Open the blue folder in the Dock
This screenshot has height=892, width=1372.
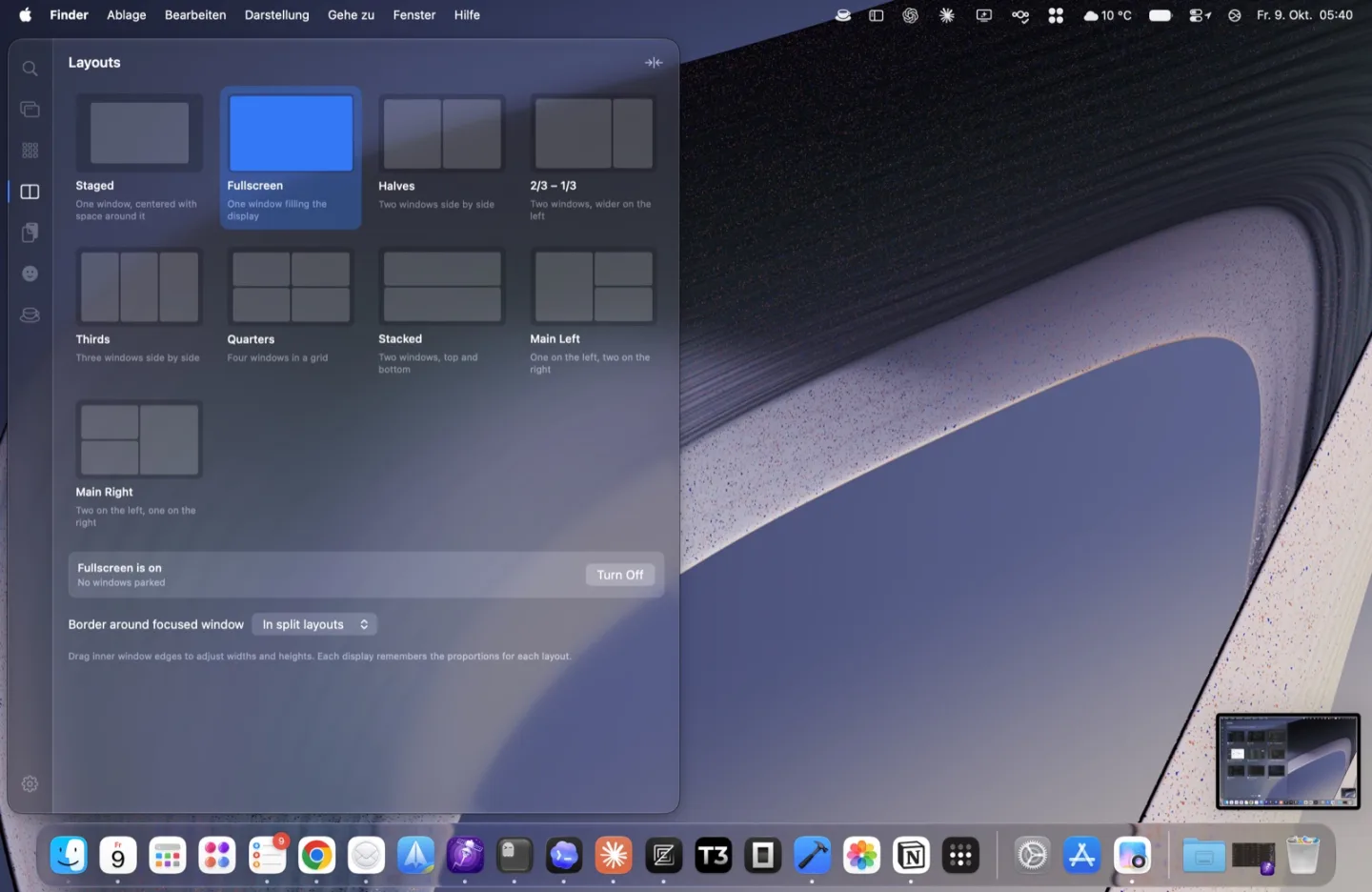coord(1203,856)
